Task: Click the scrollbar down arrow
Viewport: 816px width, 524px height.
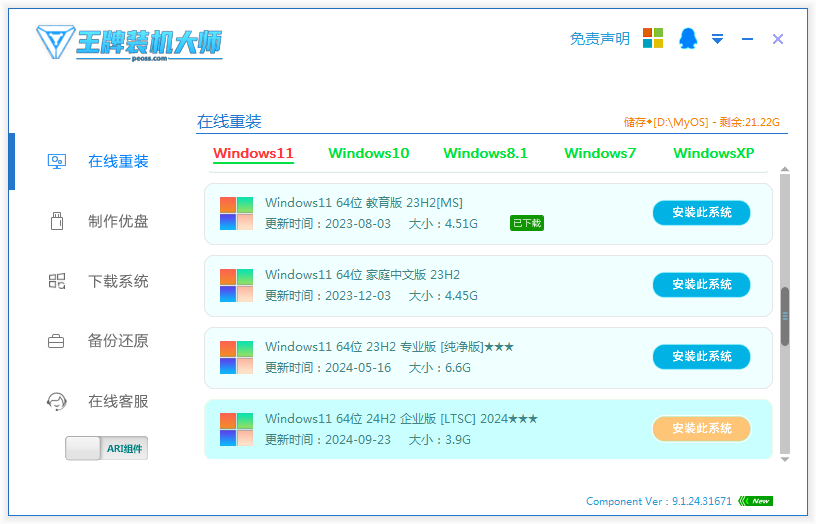Action: click(785, 459)
